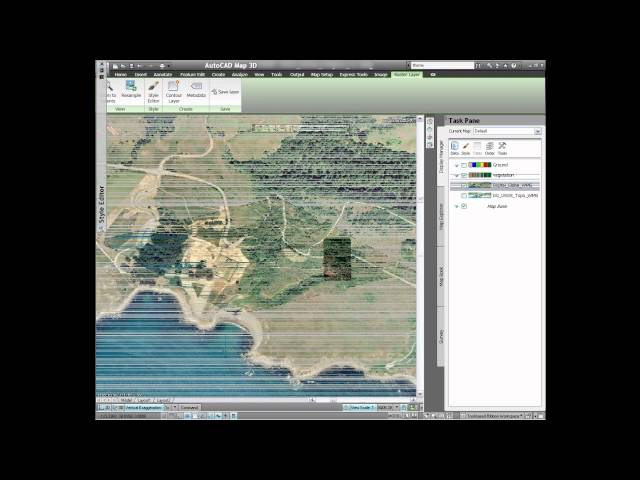Click the Save layer button
Viewport: 640px width, 480px height.
pyautogui.click(x=225, y=92)
